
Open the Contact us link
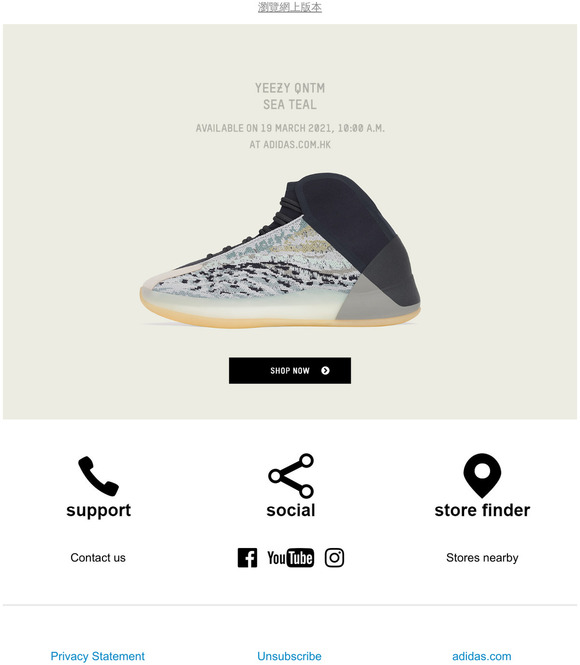[98, 558]
